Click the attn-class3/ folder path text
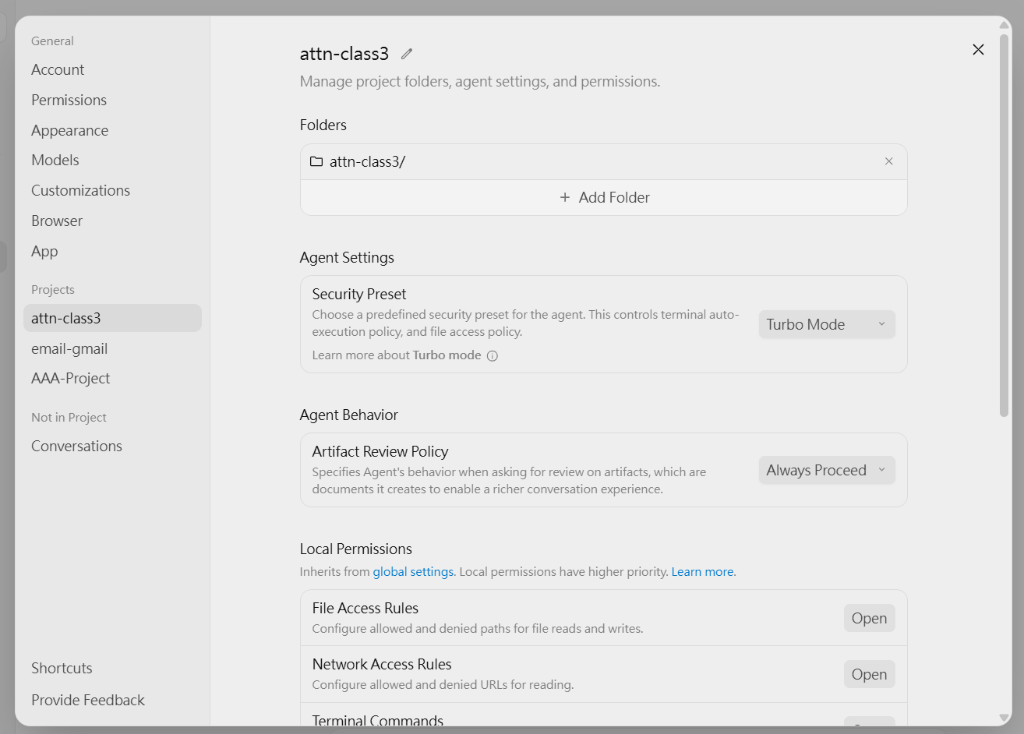 click(367, 161)
